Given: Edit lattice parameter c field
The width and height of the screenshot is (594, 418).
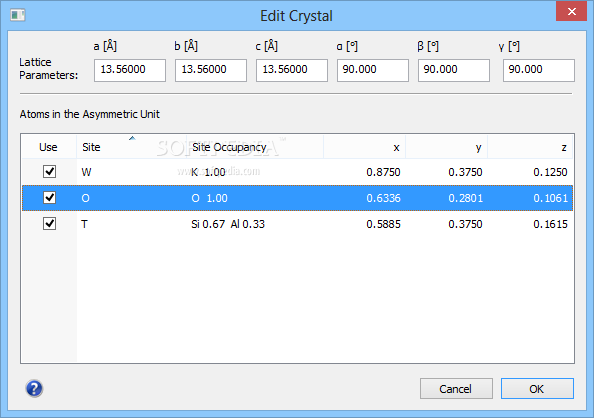Looking at the screenshot, I should (x=292, y=70).
